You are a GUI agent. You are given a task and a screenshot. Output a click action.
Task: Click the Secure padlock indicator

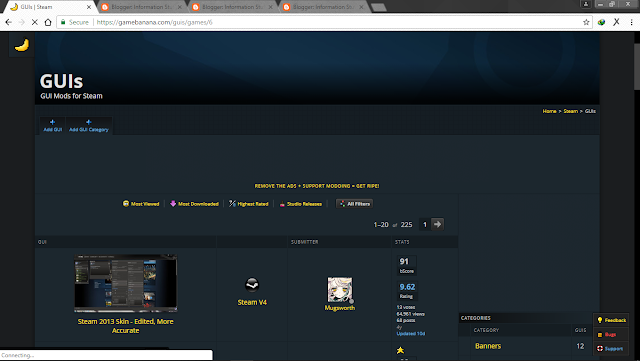pyautogui.click(x=75, y=22)
